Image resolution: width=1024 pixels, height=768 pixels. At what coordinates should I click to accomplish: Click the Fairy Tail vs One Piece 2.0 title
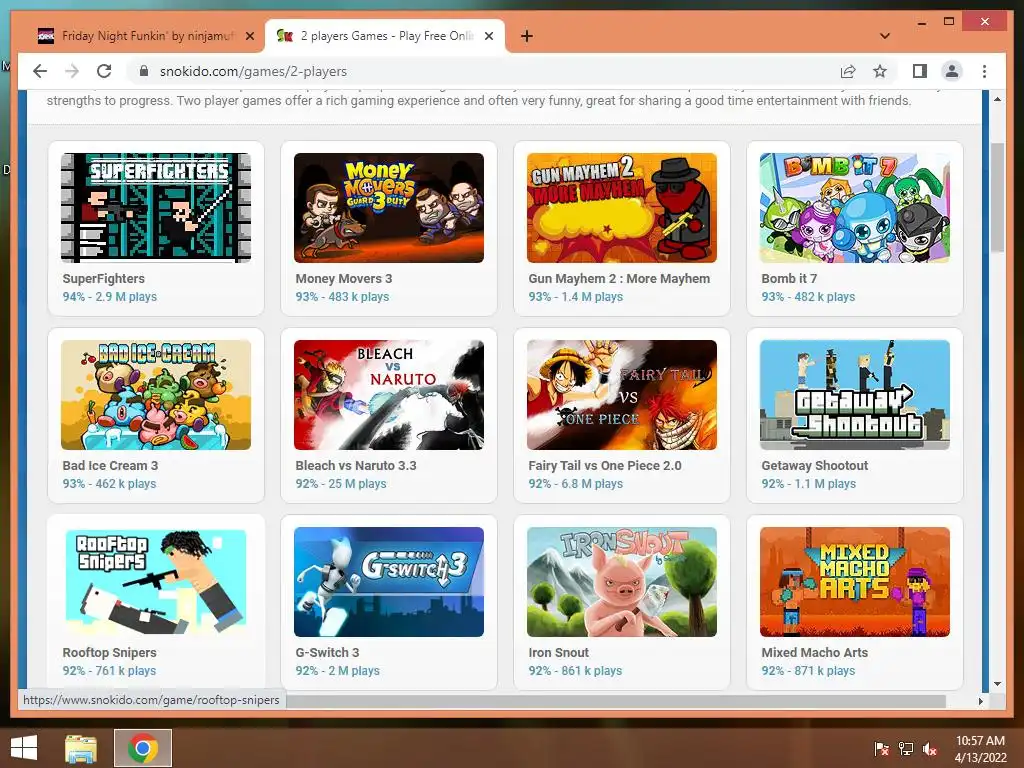point(605,466)
